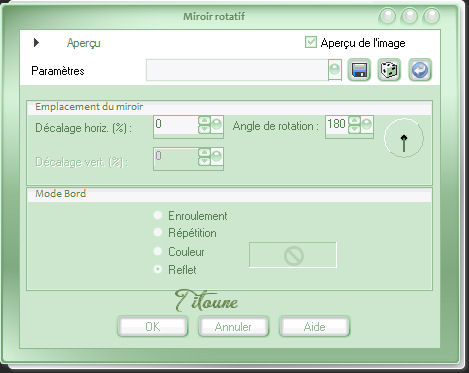Select the Reflet edge mode
This screenshot has width=469, height=373.
(158, 269)
